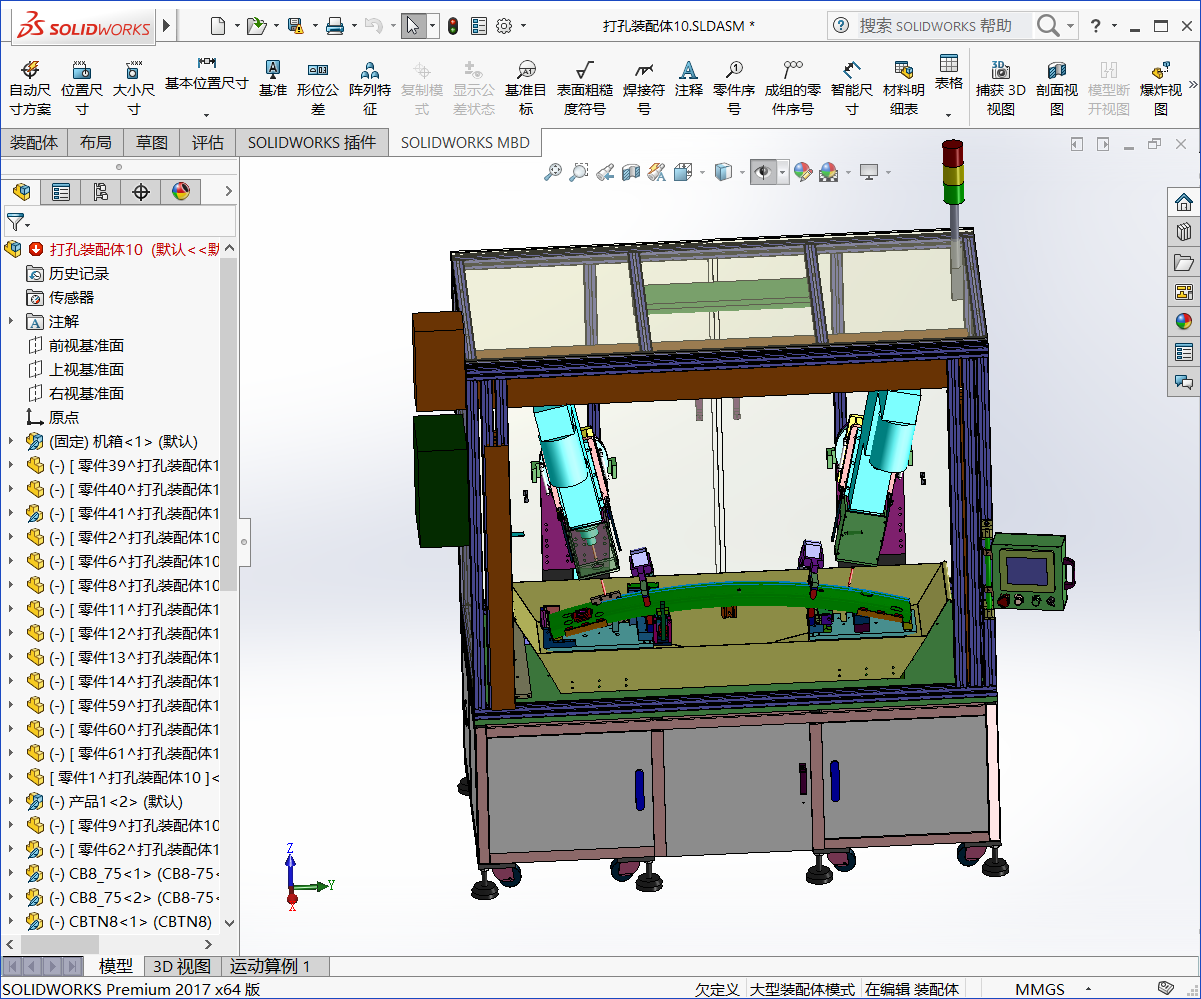1201x999 pixels.
Task: Open dropdown arrow next to Open file
Action: [x=276, y=26]
